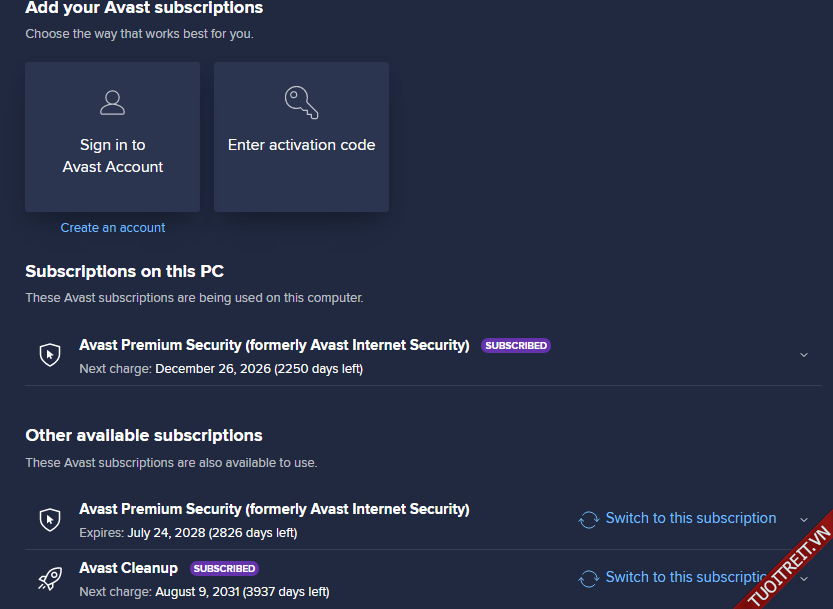
Task: Expand chevron for Premium Security expiring 2028
Action: pos(804,520)
